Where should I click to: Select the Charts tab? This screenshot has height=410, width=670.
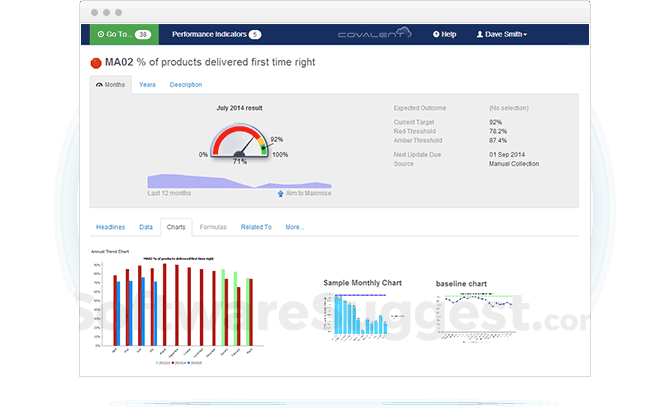coord(176,227)
